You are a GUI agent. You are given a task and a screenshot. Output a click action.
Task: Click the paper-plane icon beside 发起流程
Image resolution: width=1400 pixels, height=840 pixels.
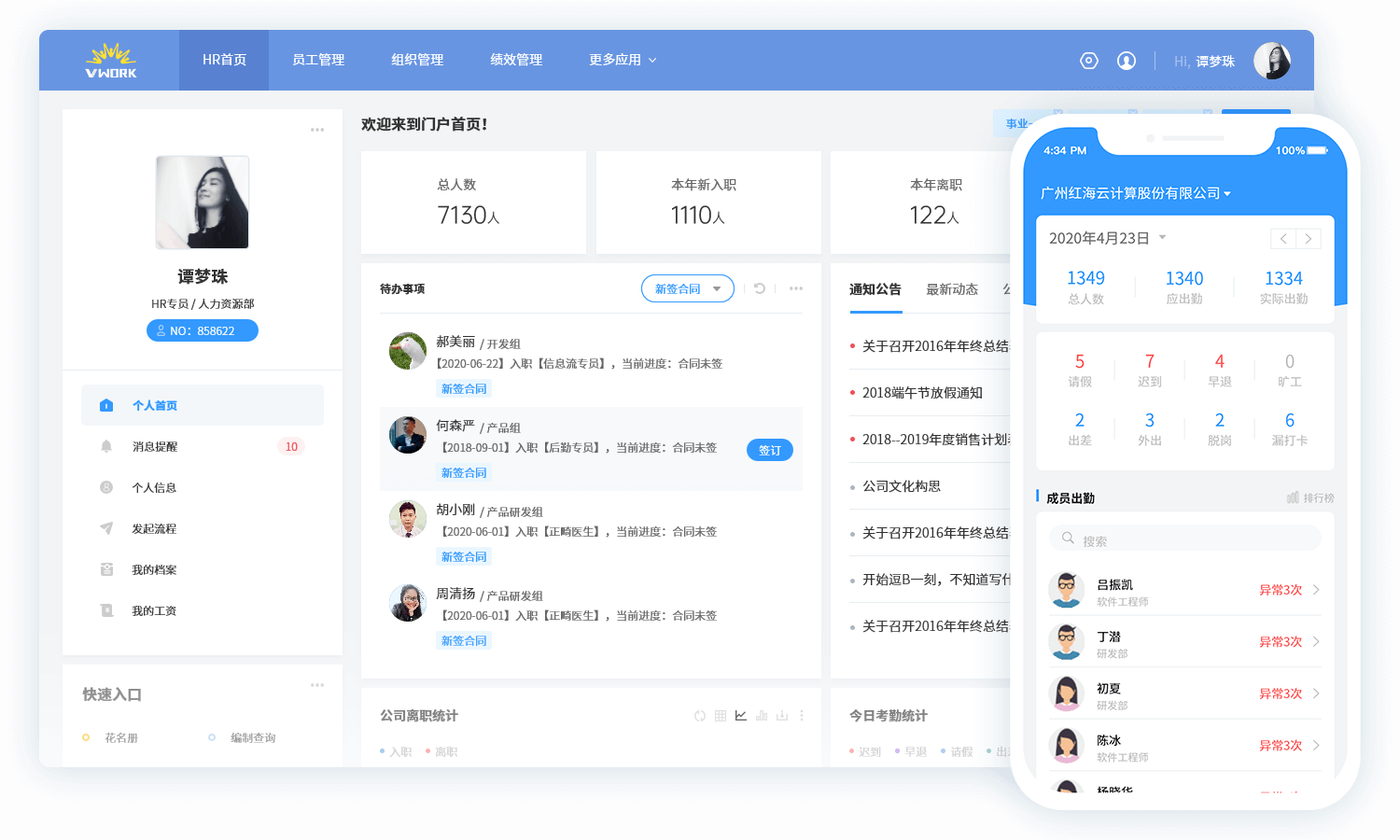click(x=106, y=528)
